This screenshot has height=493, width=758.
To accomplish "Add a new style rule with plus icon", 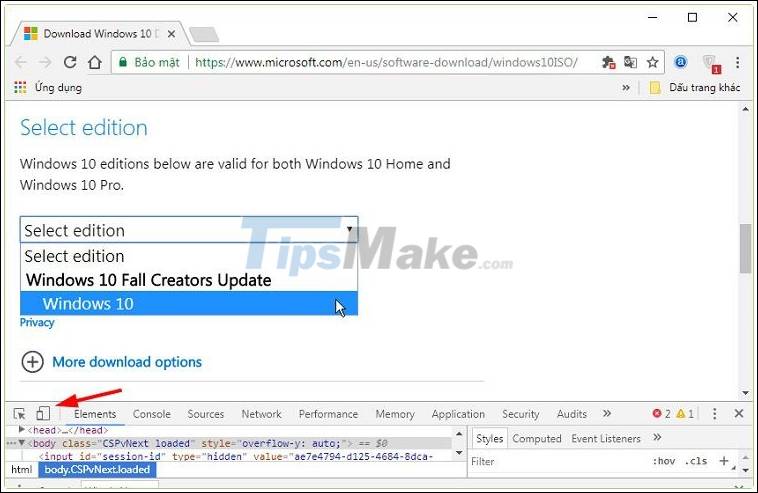I will 724,461.
